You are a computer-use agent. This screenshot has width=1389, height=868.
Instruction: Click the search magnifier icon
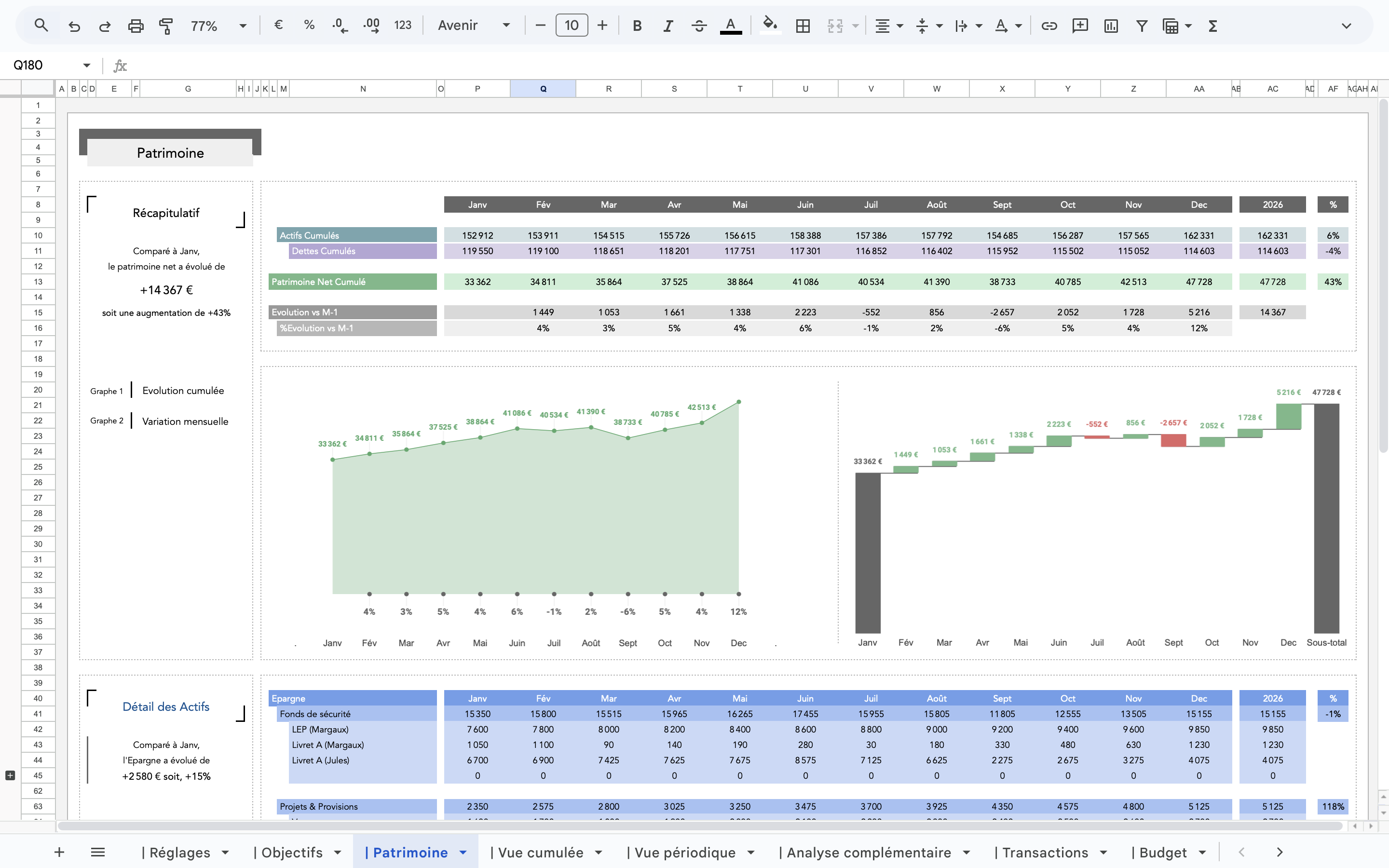(x=41, y=25)
